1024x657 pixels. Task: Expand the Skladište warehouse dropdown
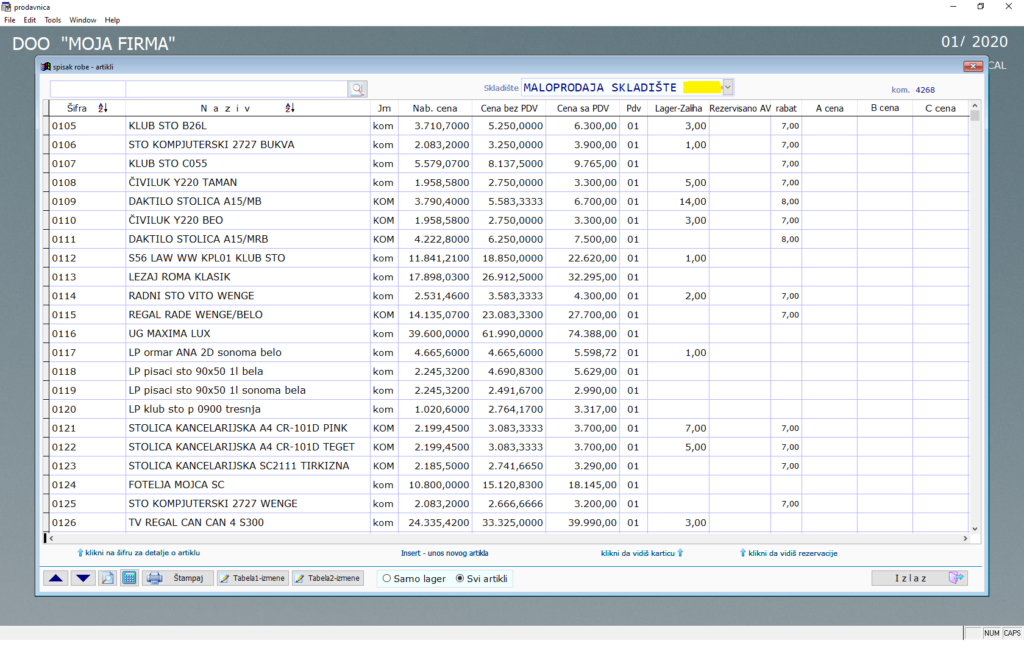728,87
